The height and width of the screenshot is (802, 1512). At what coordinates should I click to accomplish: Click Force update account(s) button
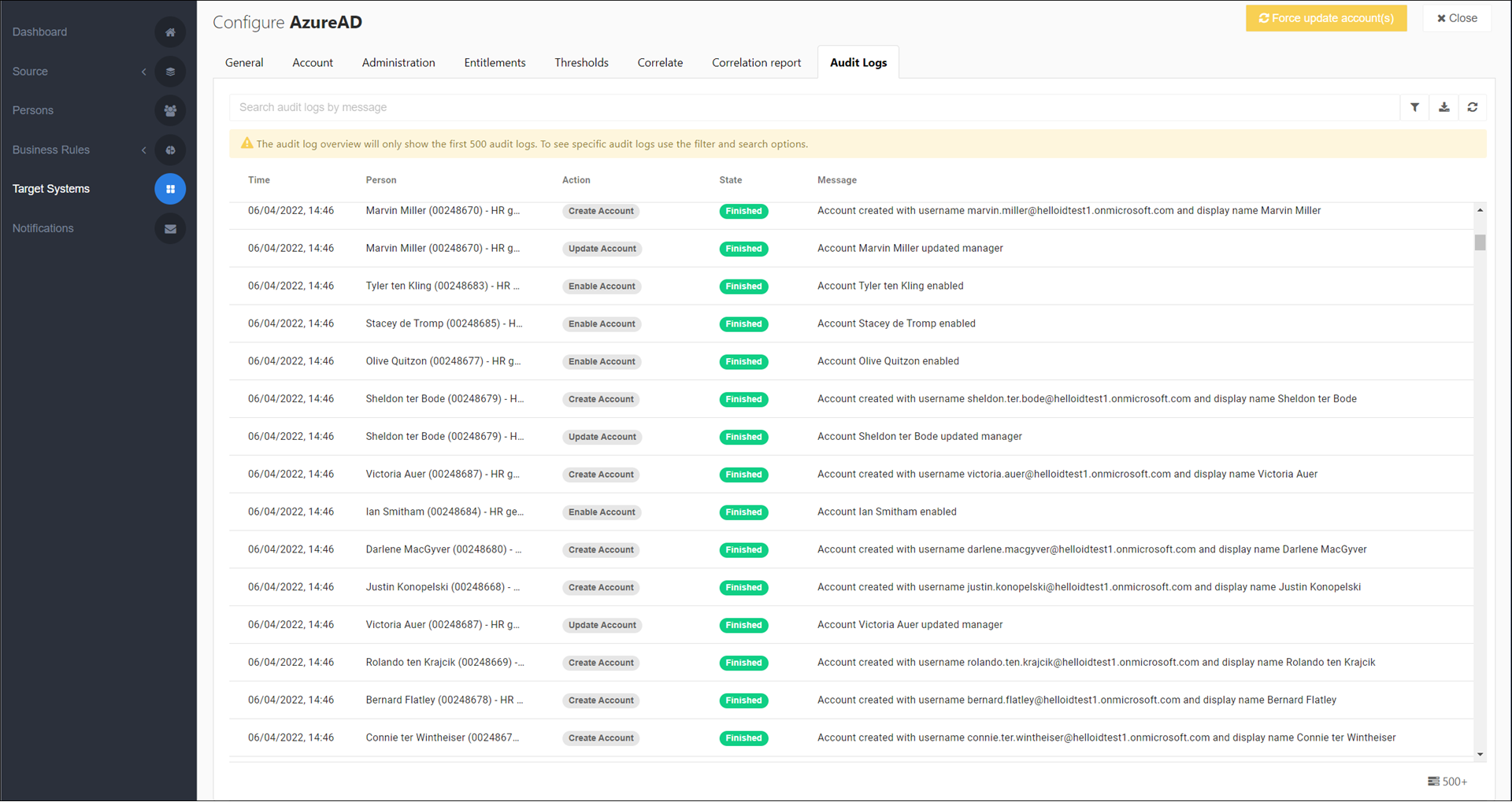click(x=1326, y=18)
